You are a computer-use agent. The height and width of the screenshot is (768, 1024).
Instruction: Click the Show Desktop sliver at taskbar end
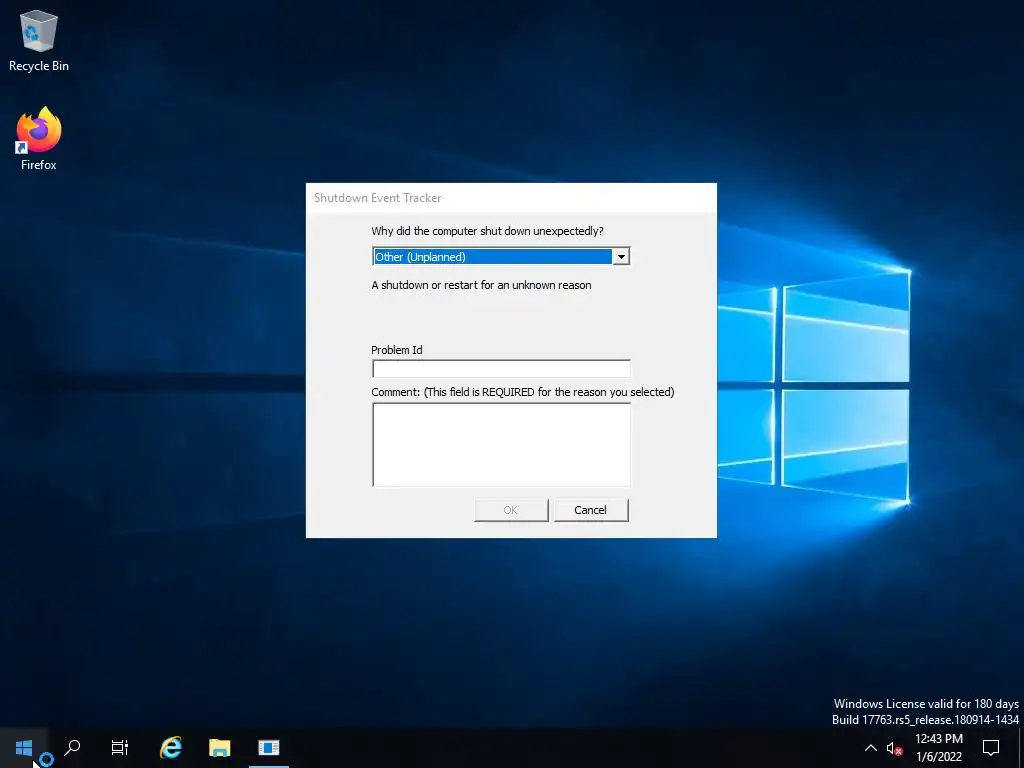coord(1021,748)
